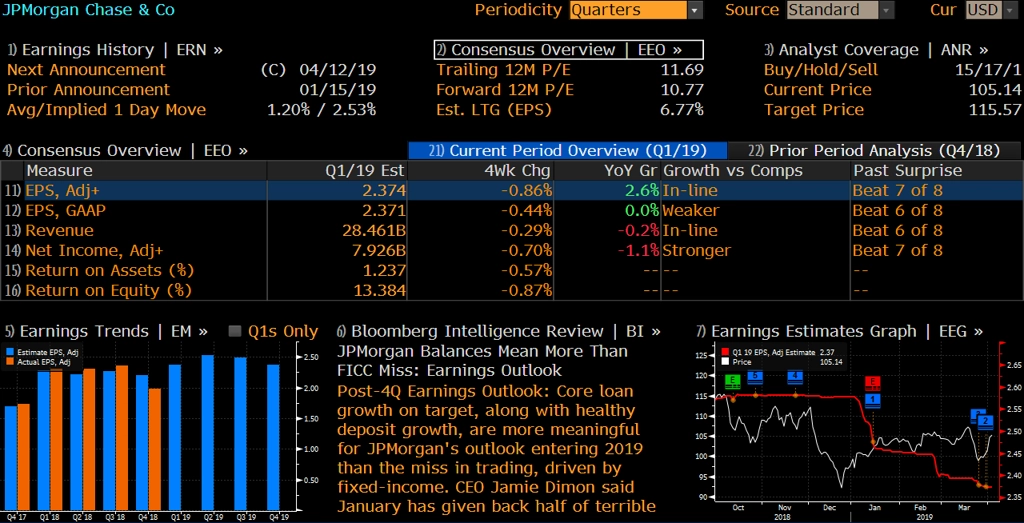Select the Return on Assets (%) row
This screenshot has height=523, width=1024.
point(512,270)
